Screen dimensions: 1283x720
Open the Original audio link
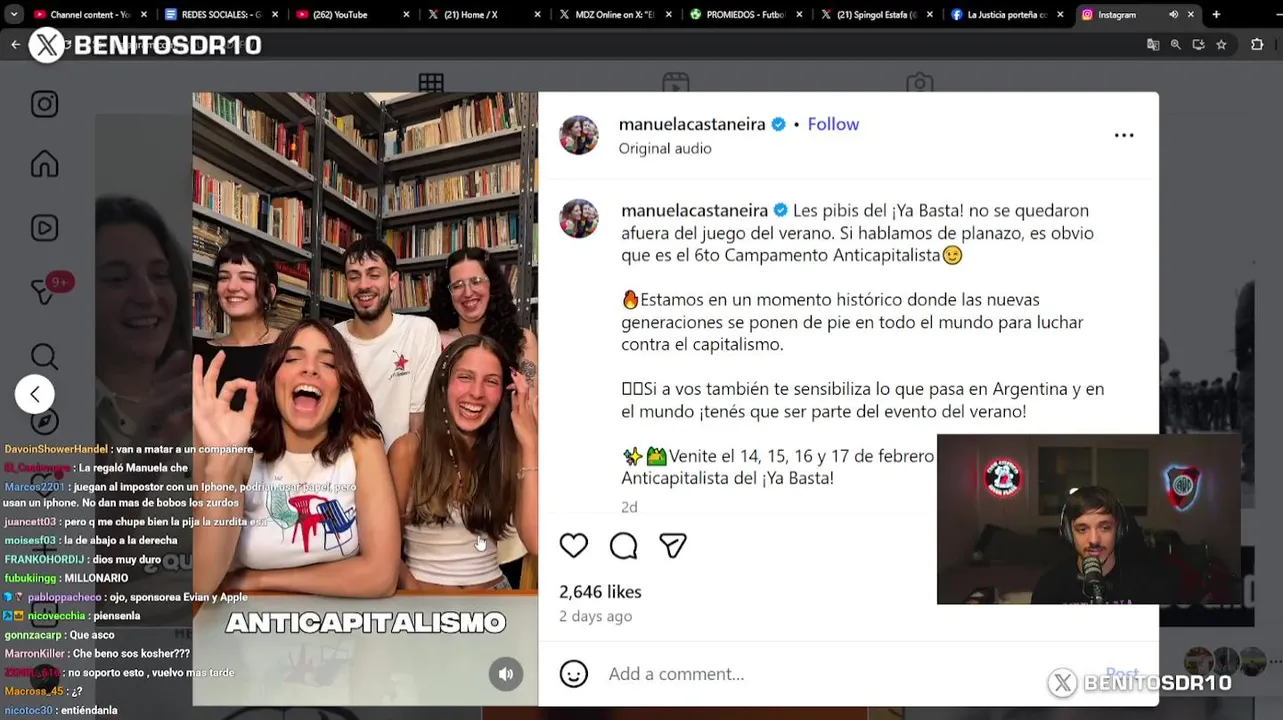pyautogui.click(x=665, y=148)
